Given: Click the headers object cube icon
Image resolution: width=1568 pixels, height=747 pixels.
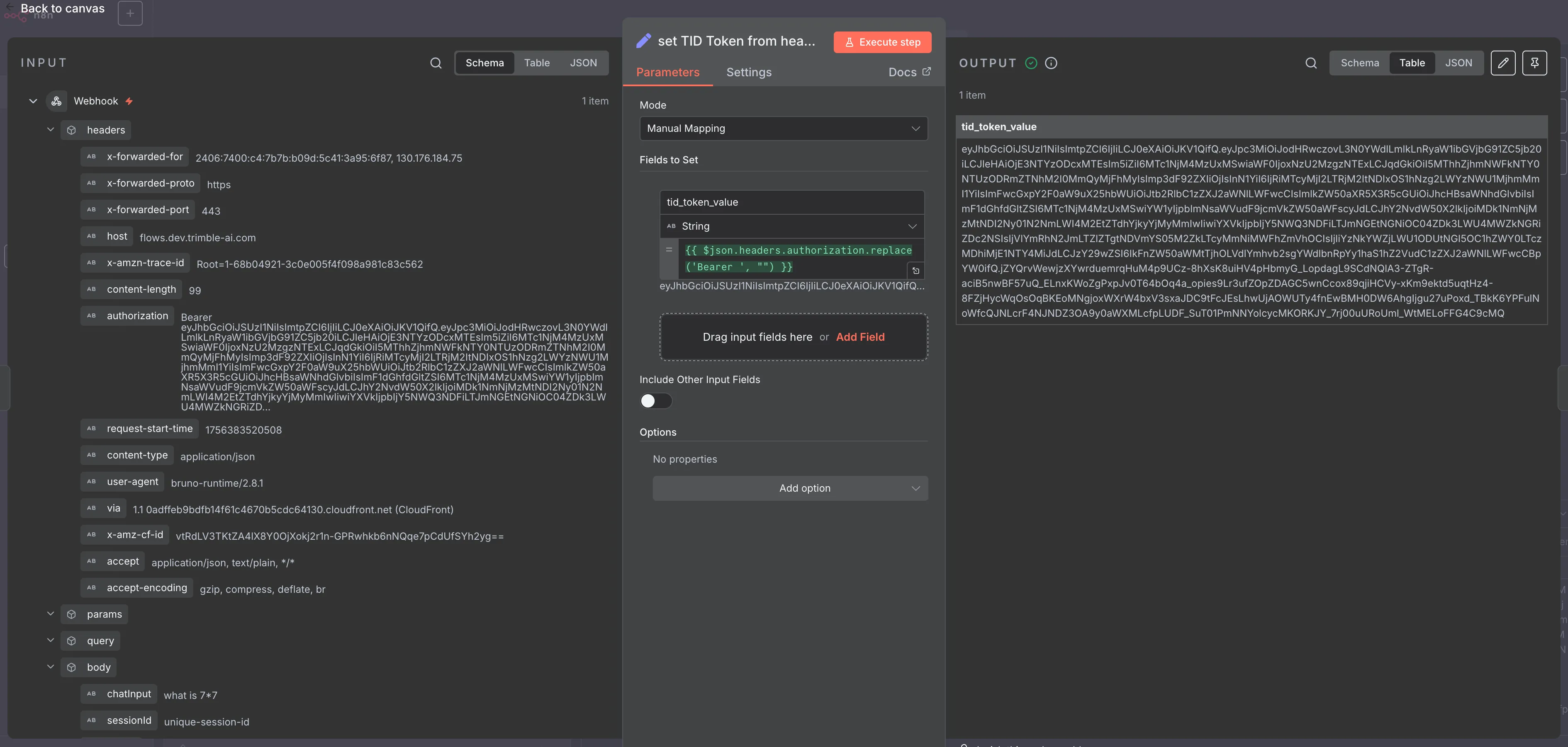Looking at the screenshot, I should pos(71,130).
